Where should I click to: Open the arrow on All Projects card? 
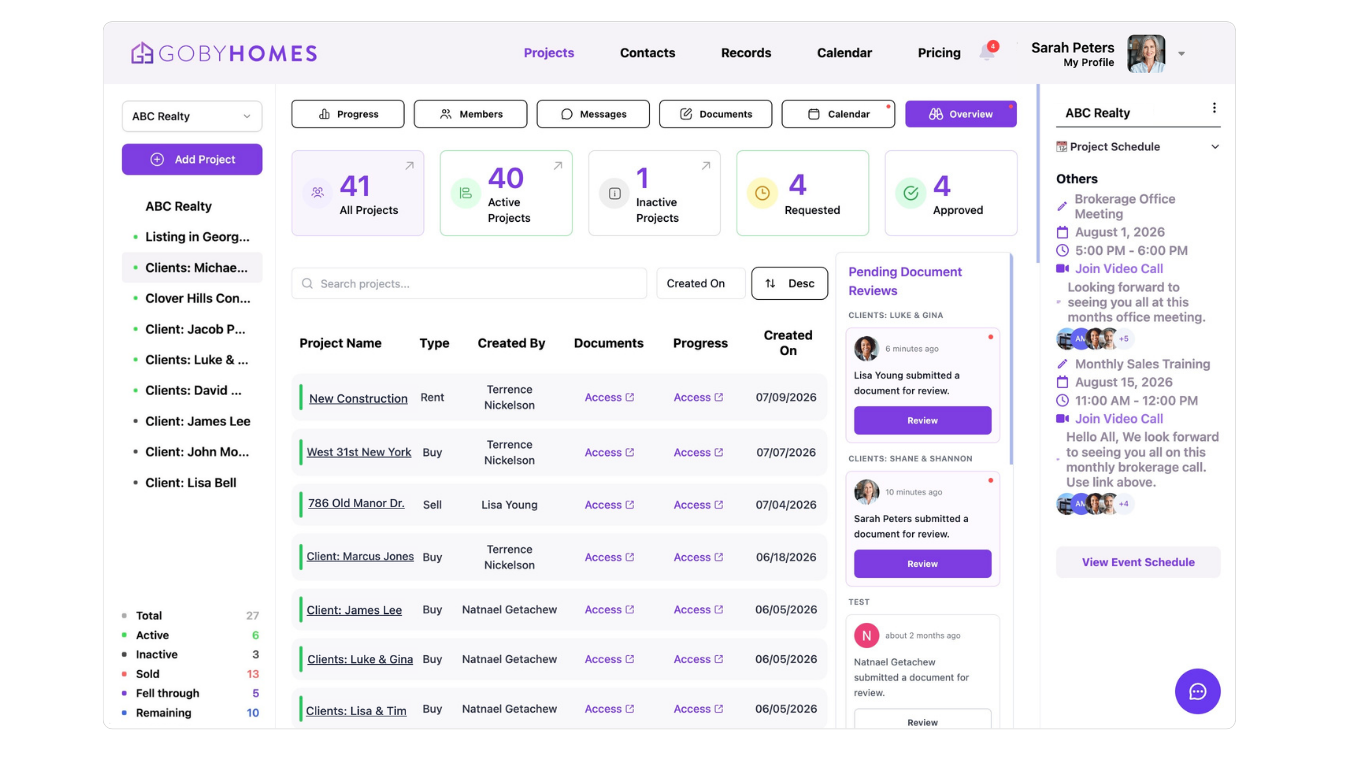(x=409, y=166)
